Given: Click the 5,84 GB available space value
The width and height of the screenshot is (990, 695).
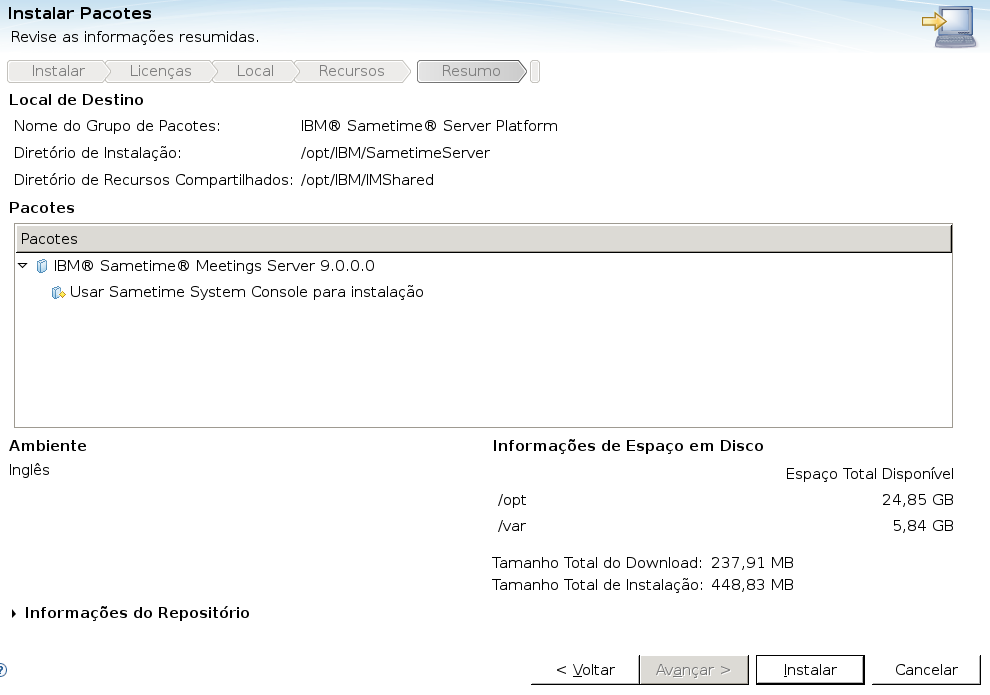Looking at the screenshot, I should coord(922,526).
